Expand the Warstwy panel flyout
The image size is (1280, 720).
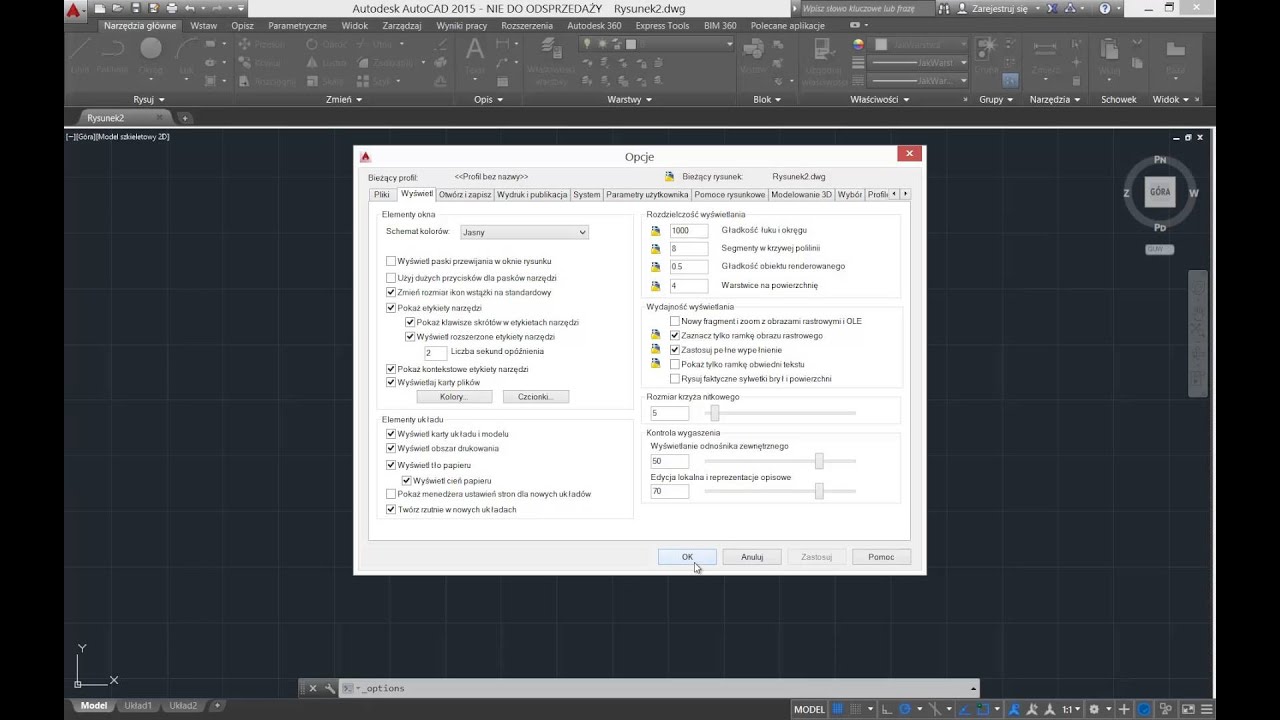[x=629, y=99]
